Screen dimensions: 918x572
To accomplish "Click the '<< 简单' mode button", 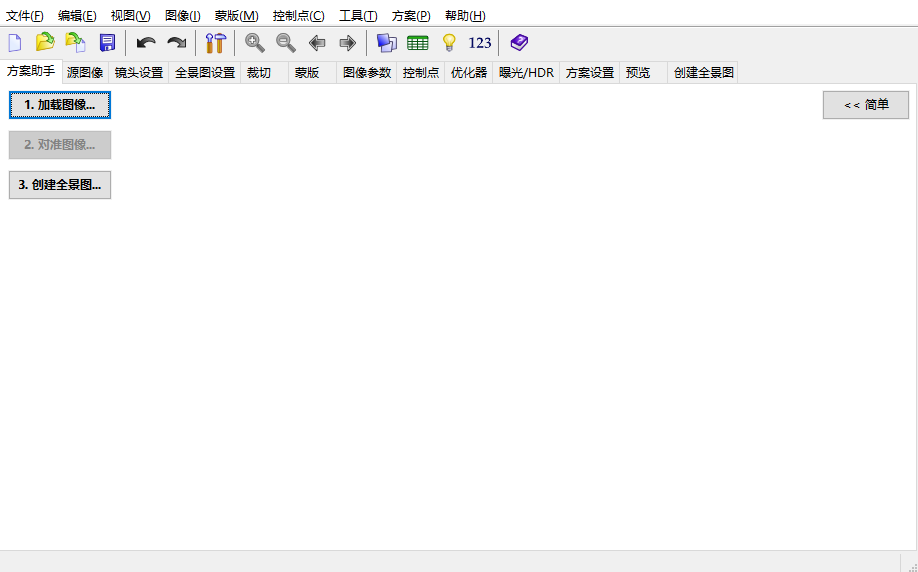I will click(866, 105).
